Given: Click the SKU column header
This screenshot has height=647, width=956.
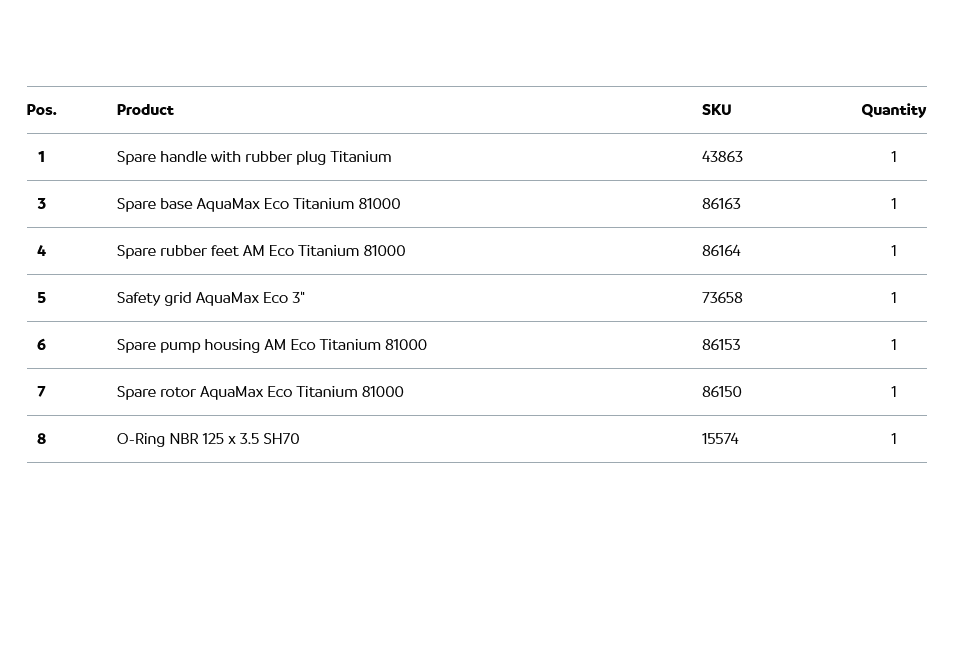Looking at the screenshot, I should (716, 110).
